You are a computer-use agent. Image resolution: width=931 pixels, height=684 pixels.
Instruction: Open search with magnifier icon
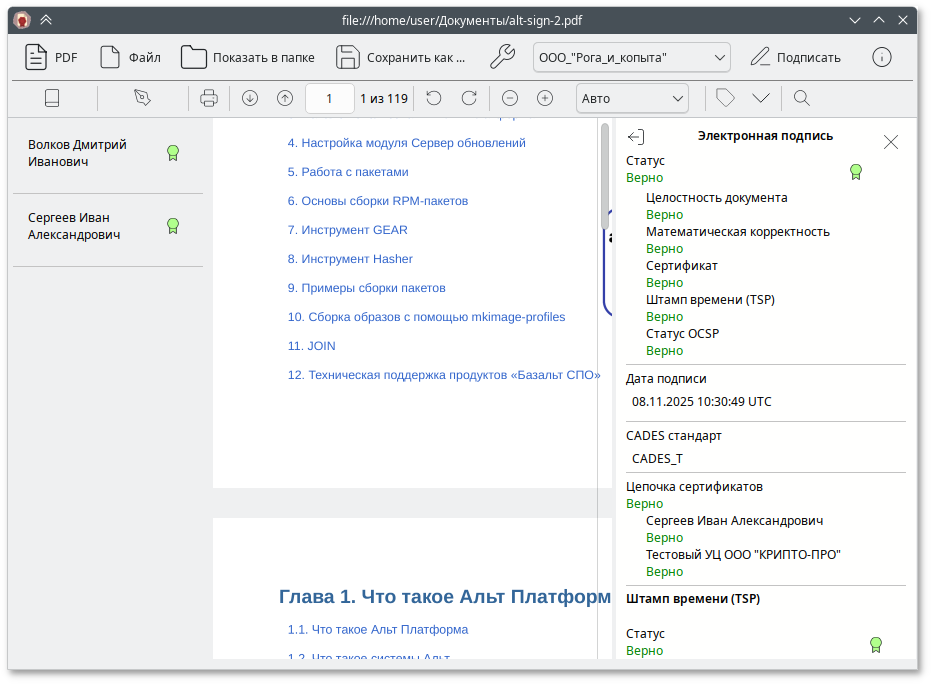click(x=801, y=98)
